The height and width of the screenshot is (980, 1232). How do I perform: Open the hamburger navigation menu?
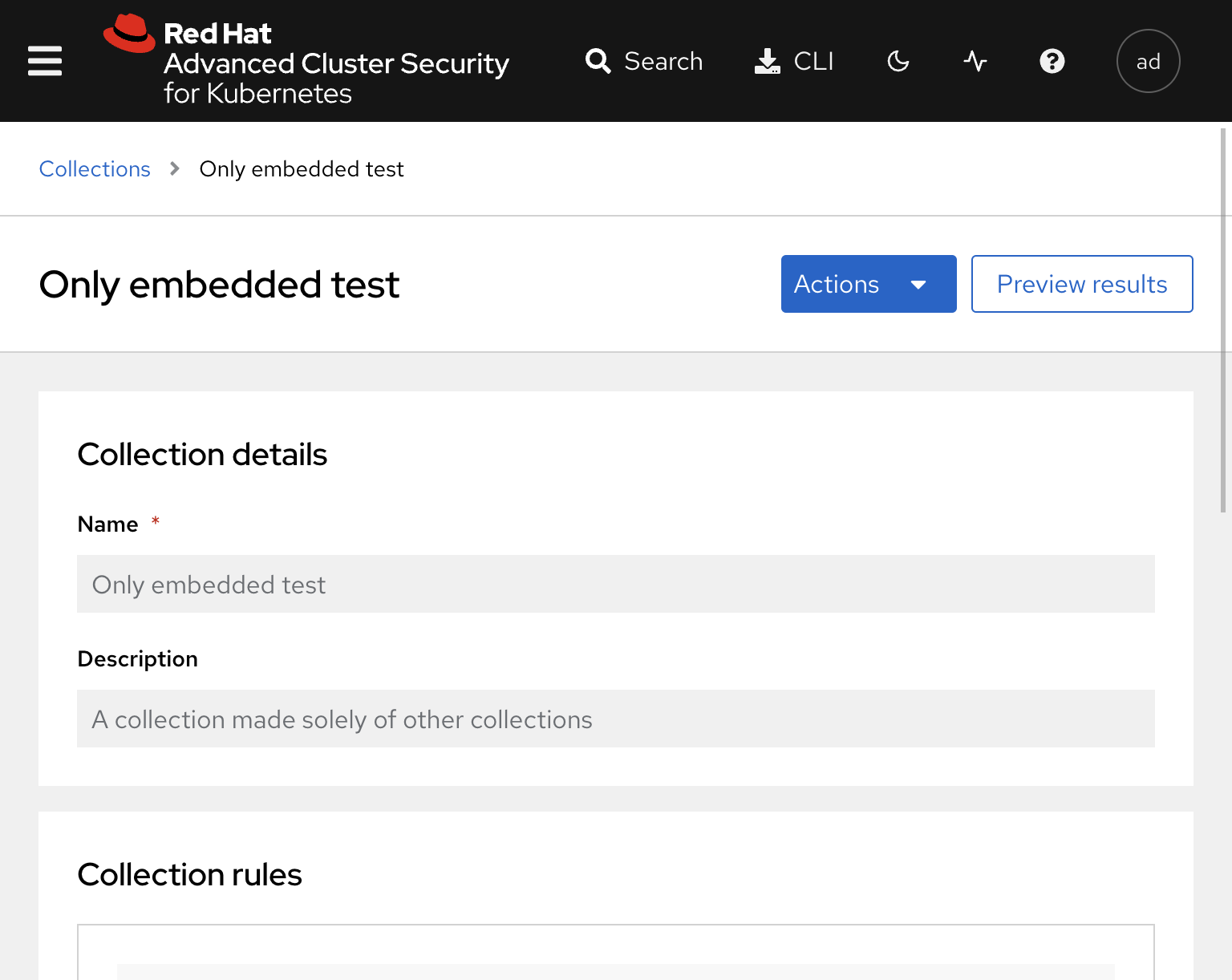click(45, 61)
